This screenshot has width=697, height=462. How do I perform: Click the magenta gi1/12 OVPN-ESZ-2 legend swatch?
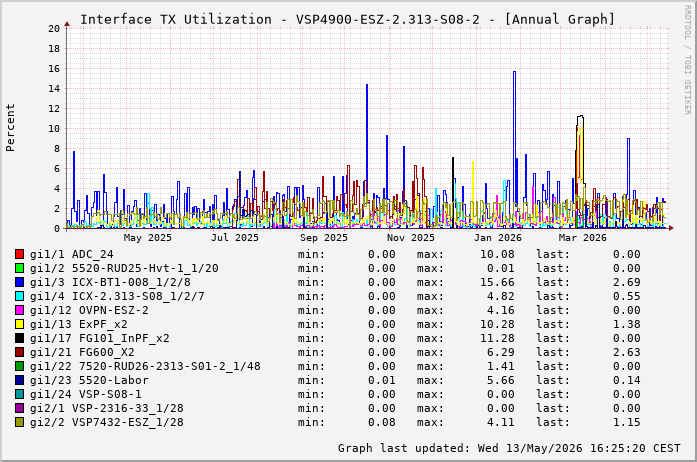tap(19, 310)
